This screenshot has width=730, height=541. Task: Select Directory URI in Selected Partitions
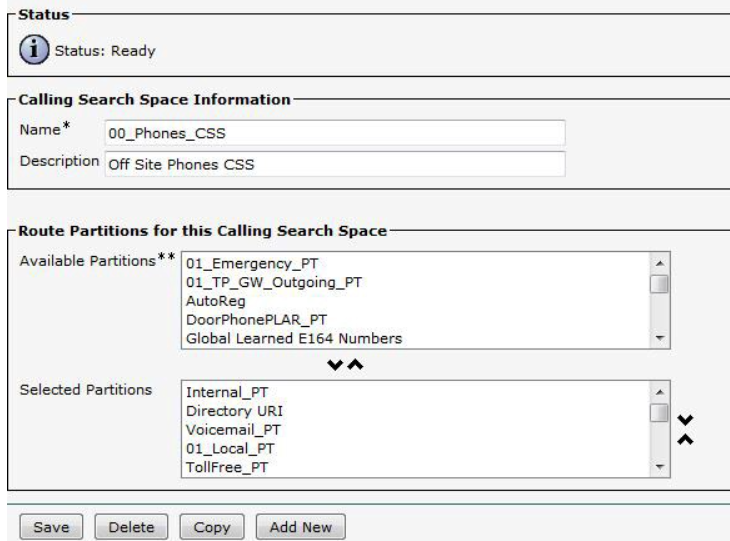[417, 411]
